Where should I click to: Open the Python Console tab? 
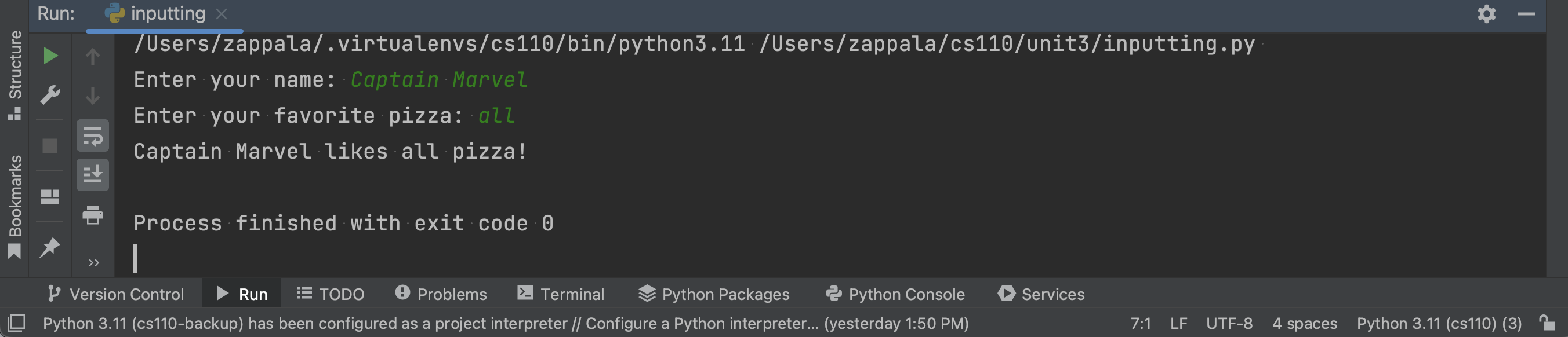[x=895, y=294]
